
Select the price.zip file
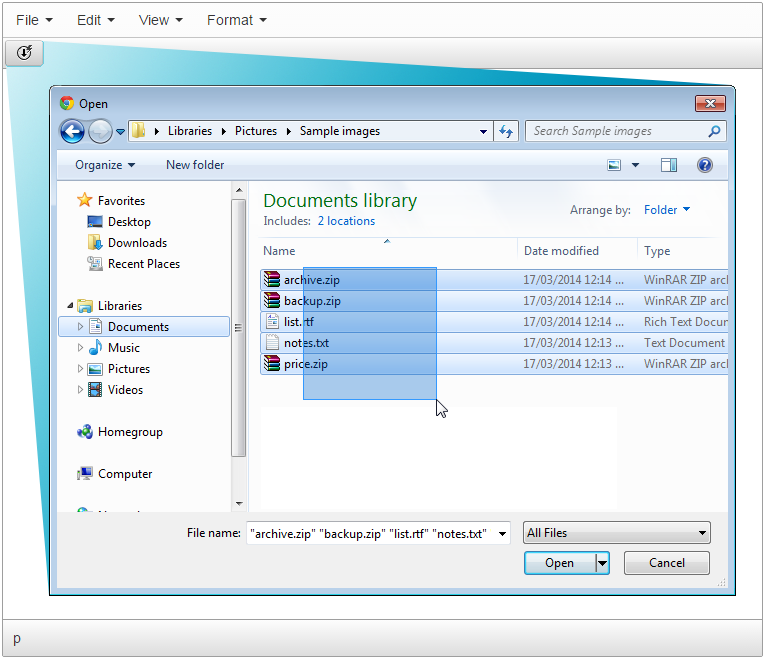(x=305, y=364)
